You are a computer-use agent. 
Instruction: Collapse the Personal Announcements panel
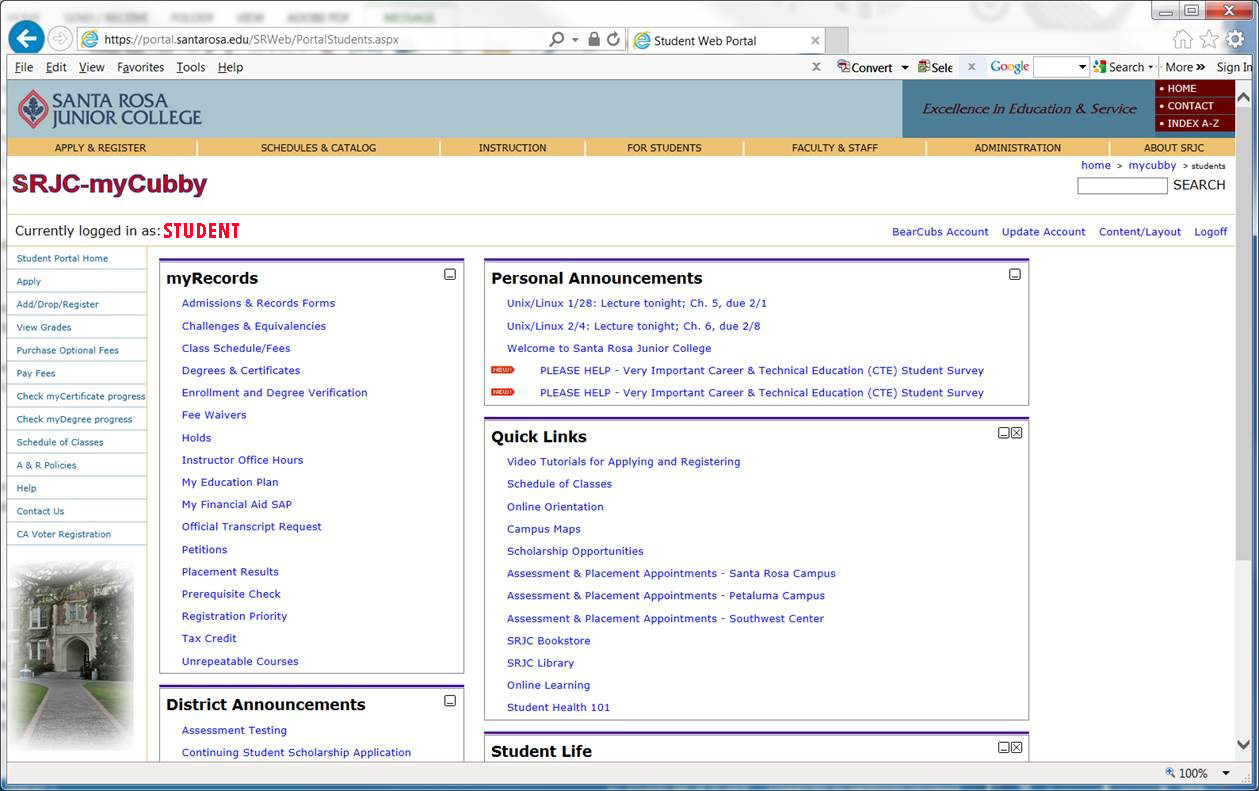[1015, 274]
